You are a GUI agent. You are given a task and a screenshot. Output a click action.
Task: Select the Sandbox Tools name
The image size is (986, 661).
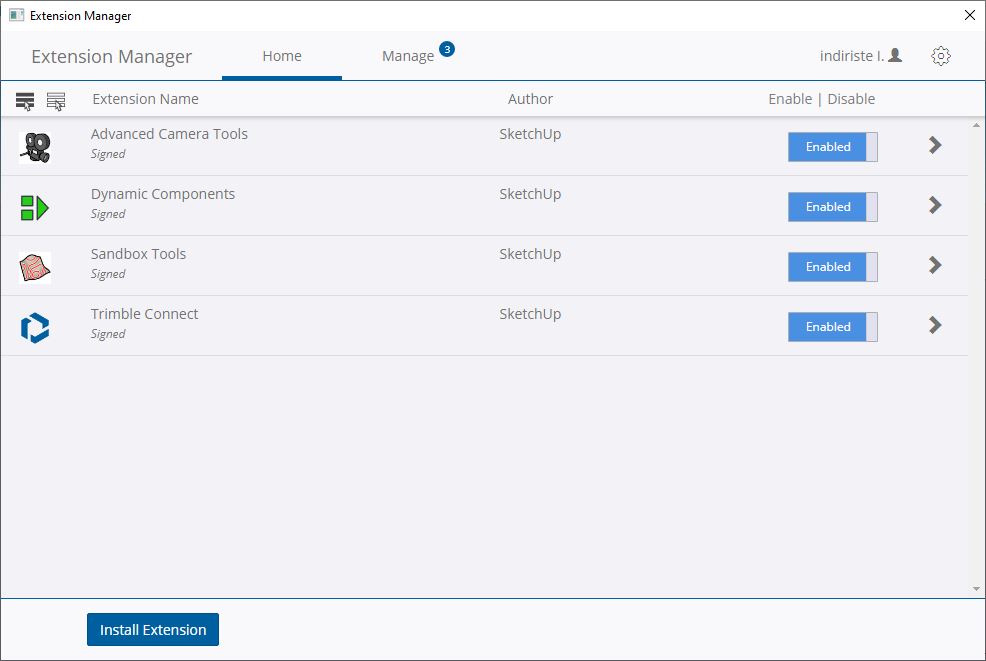tap(138, 254)
